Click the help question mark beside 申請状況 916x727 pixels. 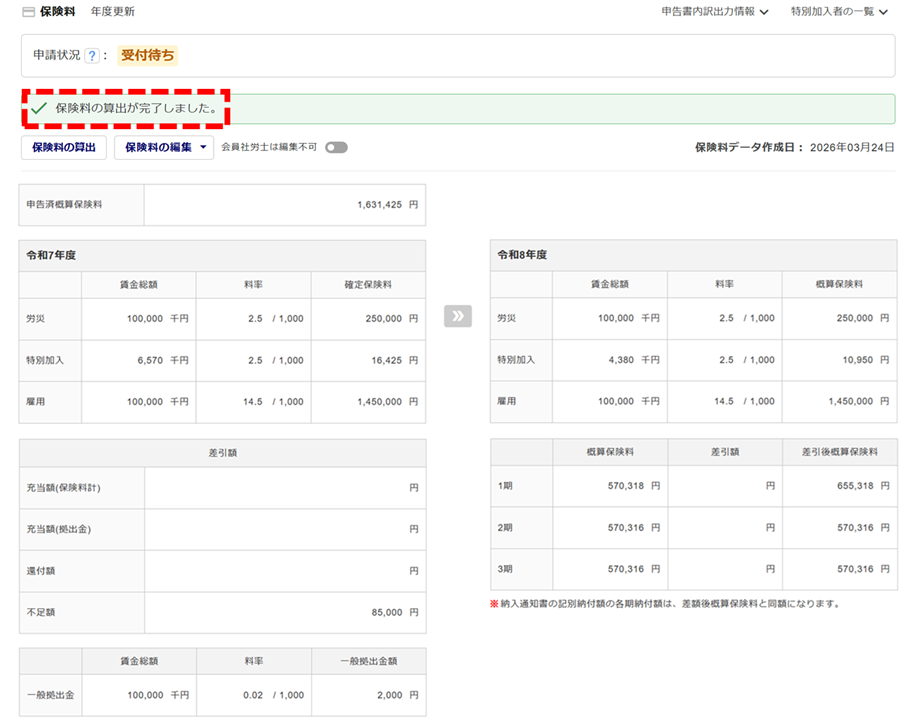click(x=92, y=56)
